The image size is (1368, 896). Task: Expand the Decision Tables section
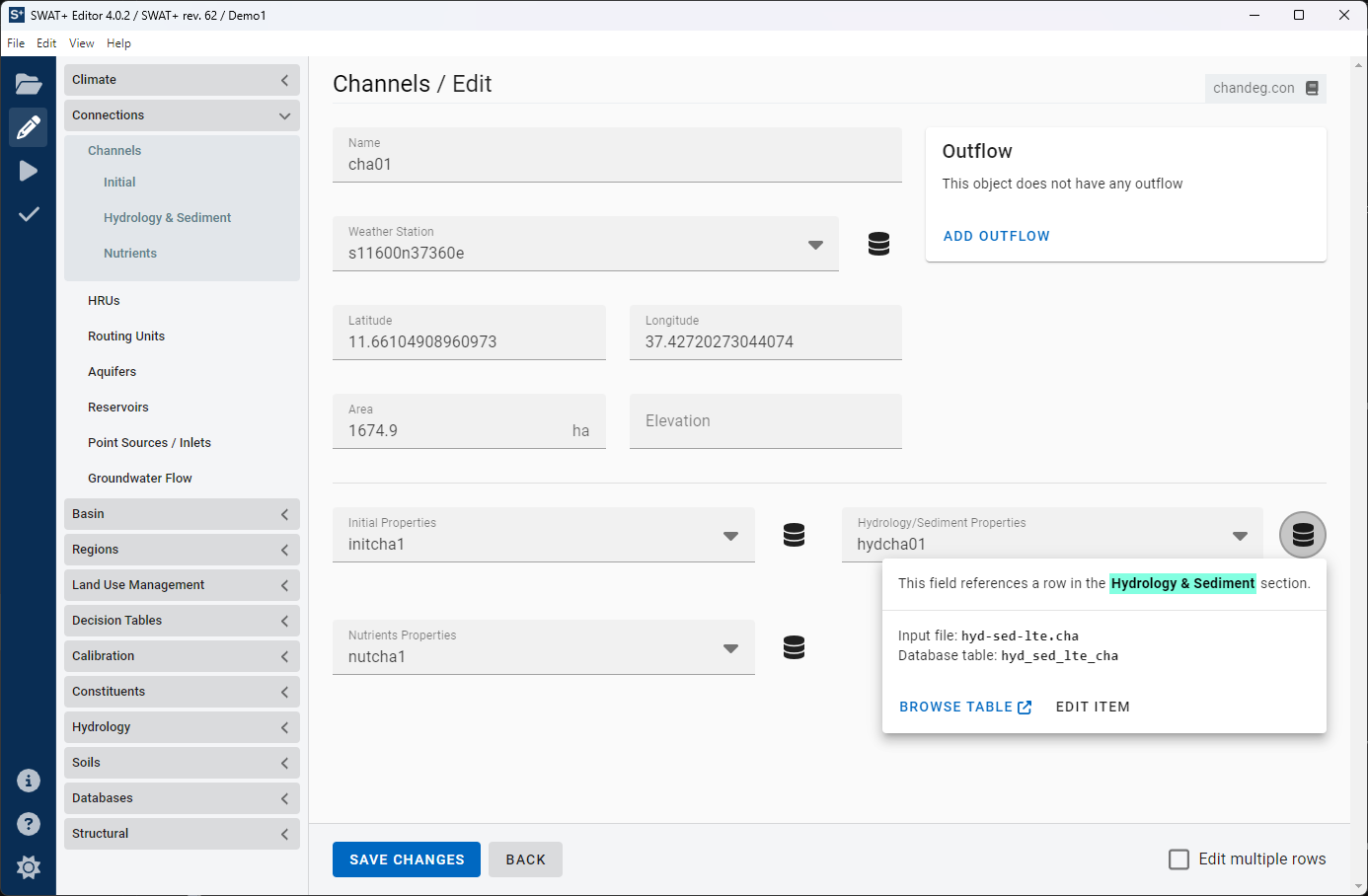pyautogui.click(x=182, y=621)
